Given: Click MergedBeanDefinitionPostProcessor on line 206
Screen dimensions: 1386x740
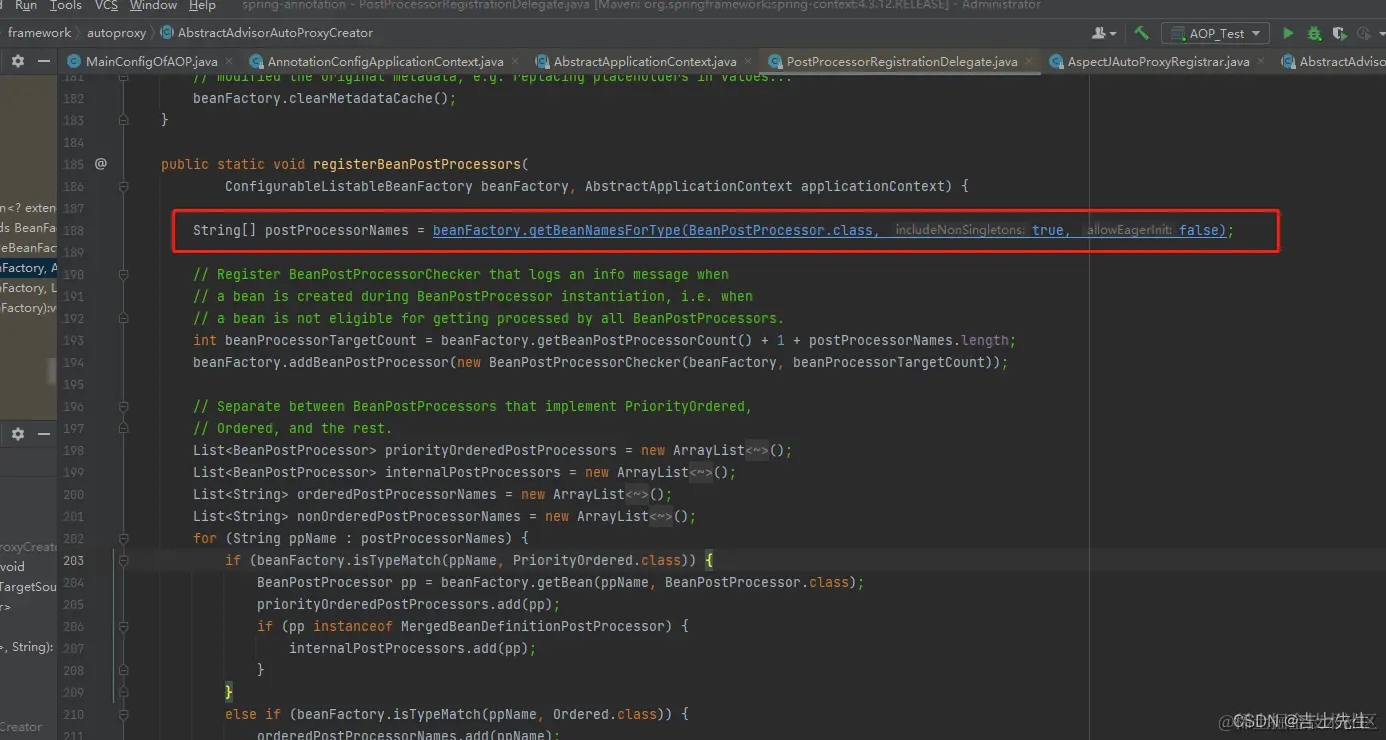Looking at the screenshot, I should click(532, 627).
